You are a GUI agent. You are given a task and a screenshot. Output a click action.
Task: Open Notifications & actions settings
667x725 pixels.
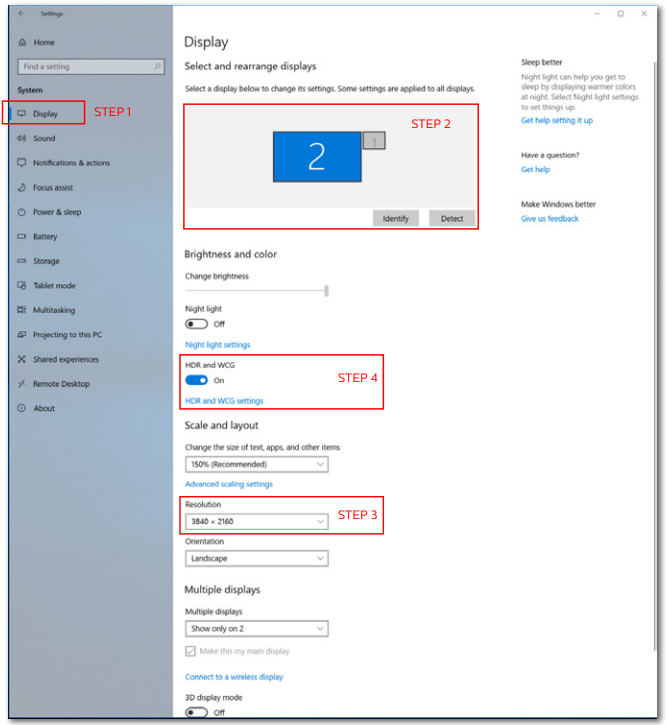tap(72, 163)
